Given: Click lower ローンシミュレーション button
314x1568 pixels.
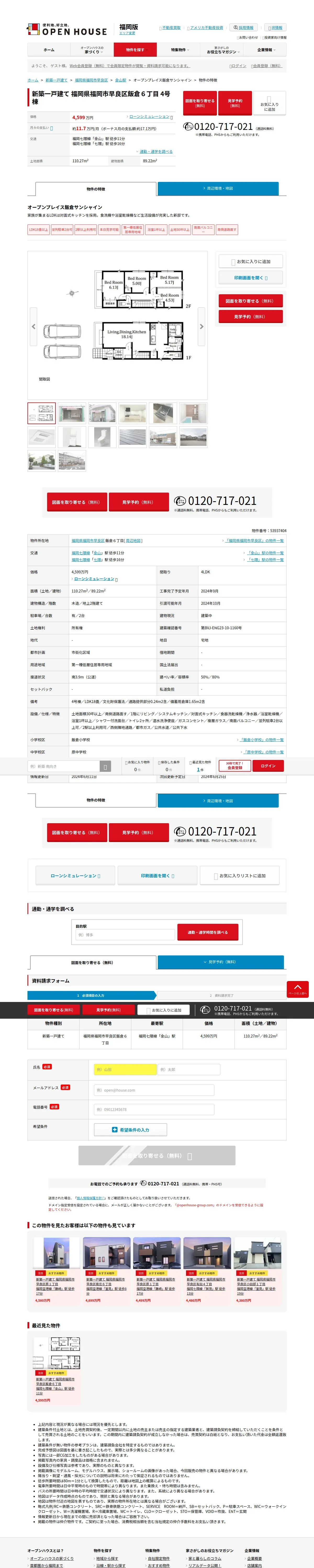Looking at the screenshot, I should tap(75, 875).
